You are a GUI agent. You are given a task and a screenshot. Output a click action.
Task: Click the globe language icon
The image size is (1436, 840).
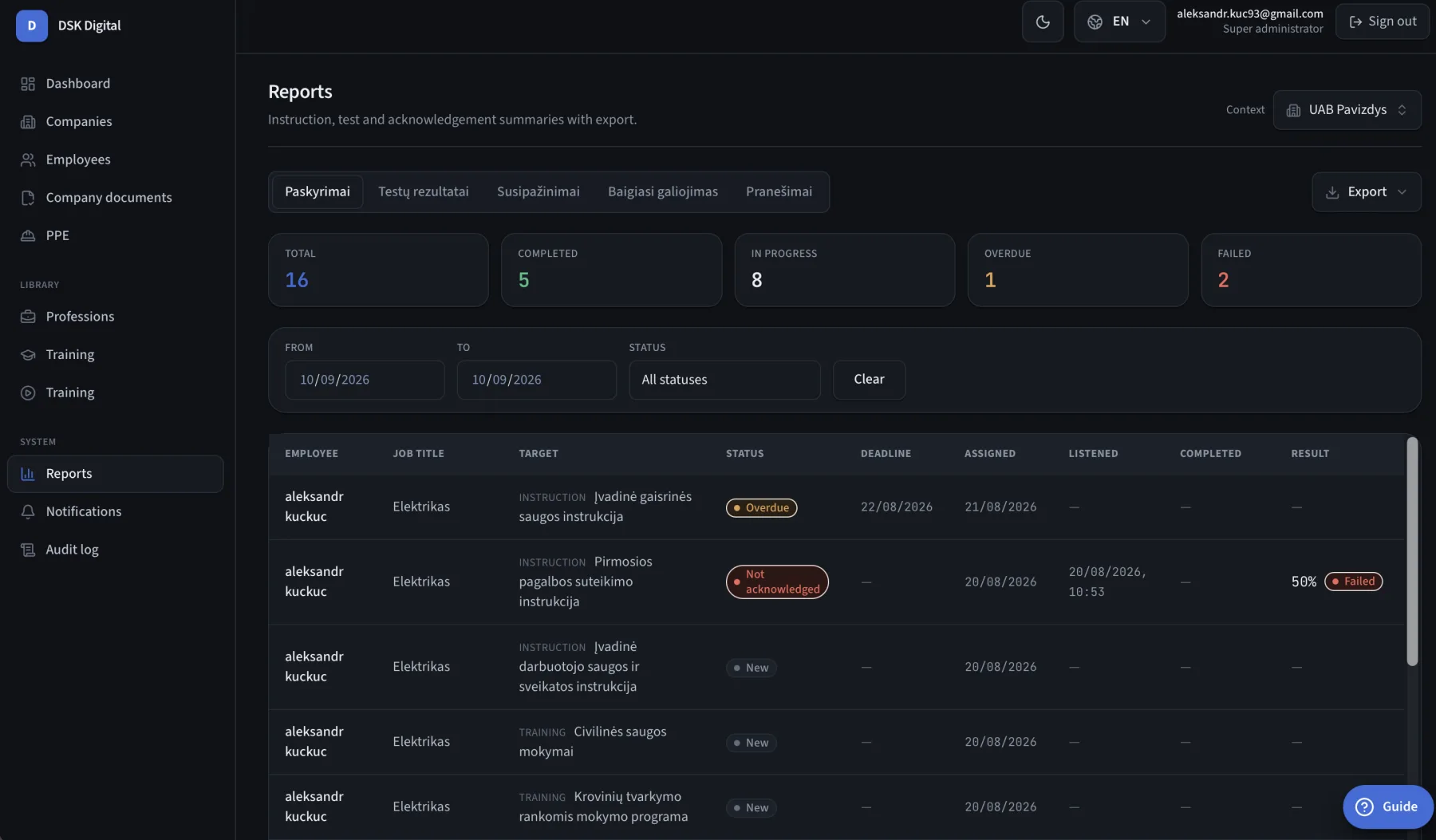(1095, 22)
